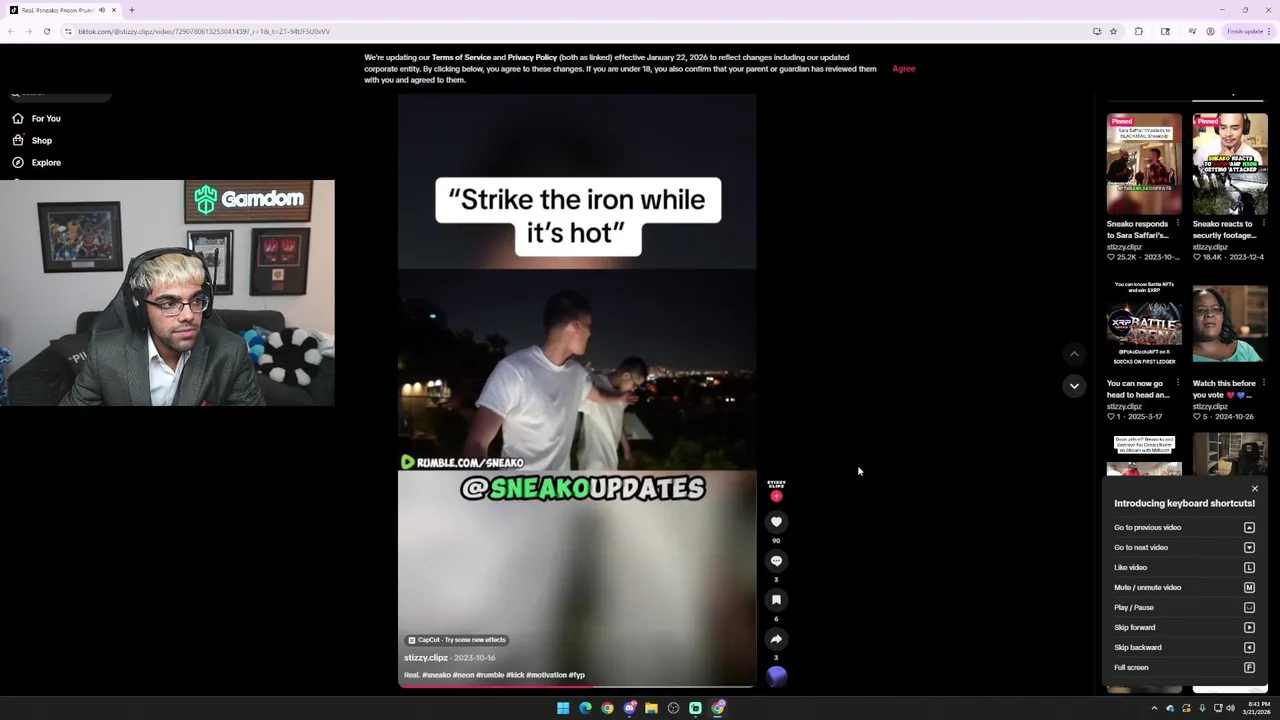
Task: Go forward with the browser forward arrow
Action: [x=28, y=31]
